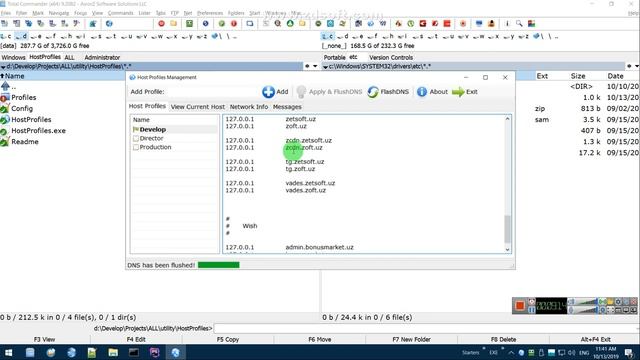This screenshot has width=640, height=360.
Task: Switch left panel to the Administrator tab
Action: point(102,58)
